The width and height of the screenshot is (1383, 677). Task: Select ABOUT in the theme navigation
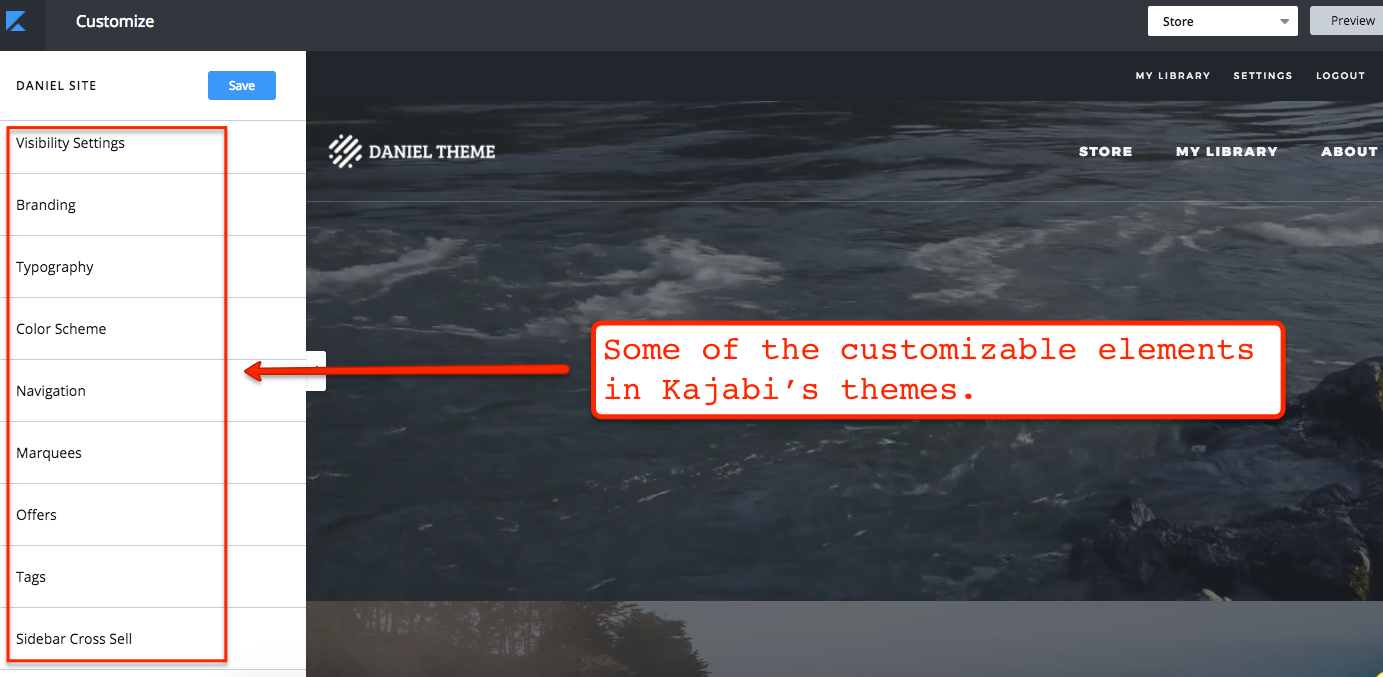1349,152
